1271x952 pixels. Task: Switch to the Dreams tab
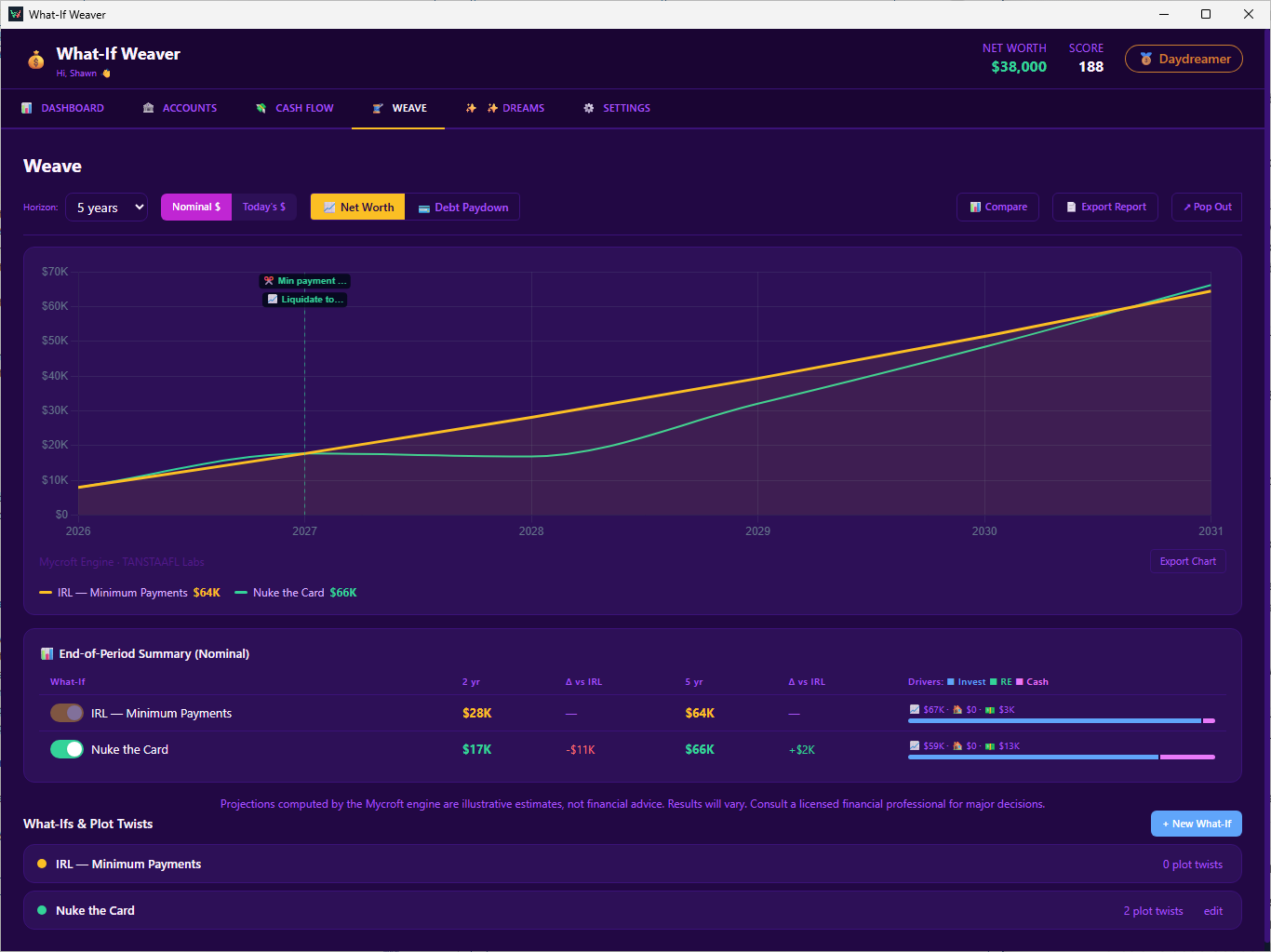click(505, 108)
